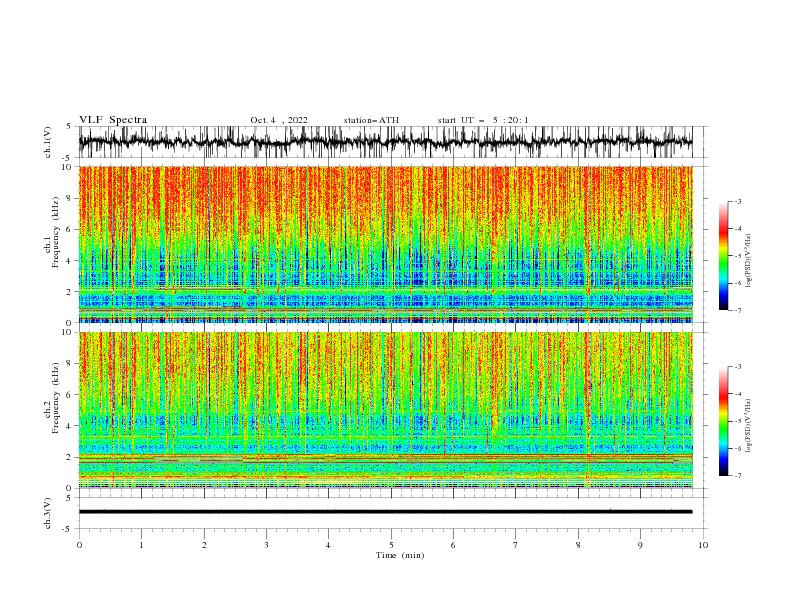Click the "2" tick on the time axis
Viewport: 792px width, 612px height.
204,545
